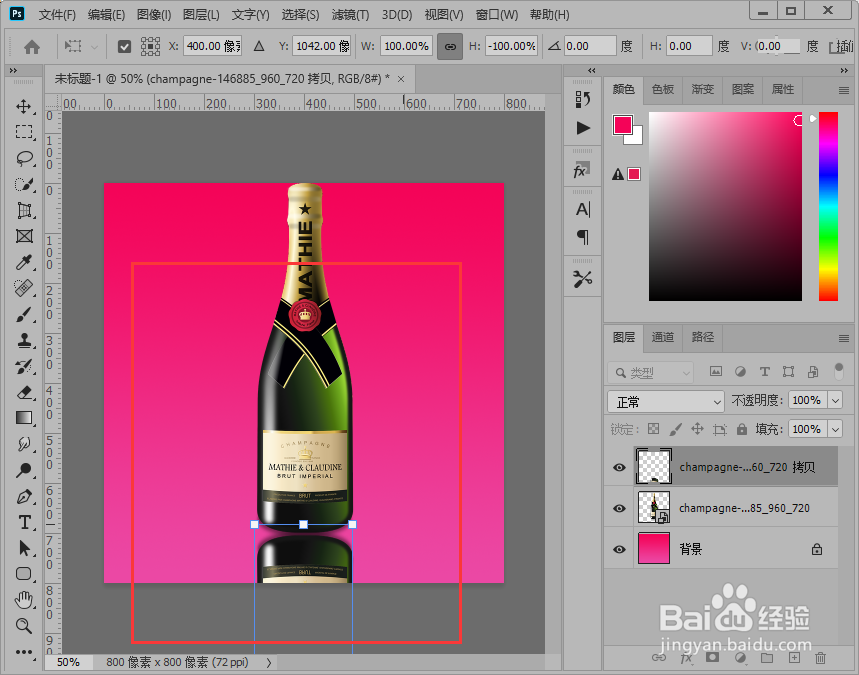Toggle lock transparent pixels
Viewport: 859px width, 675px height.
[x=654, y=429]
